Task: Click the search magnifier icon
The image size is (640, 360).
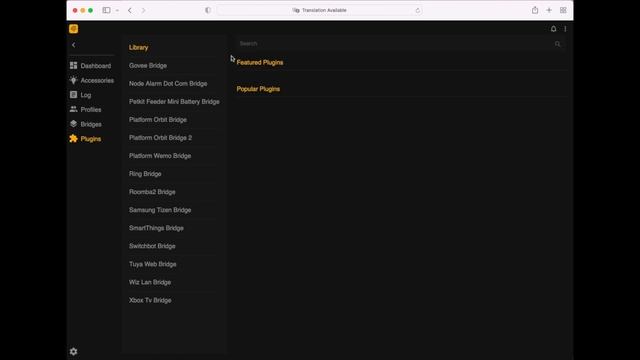Action: (558, 44)
